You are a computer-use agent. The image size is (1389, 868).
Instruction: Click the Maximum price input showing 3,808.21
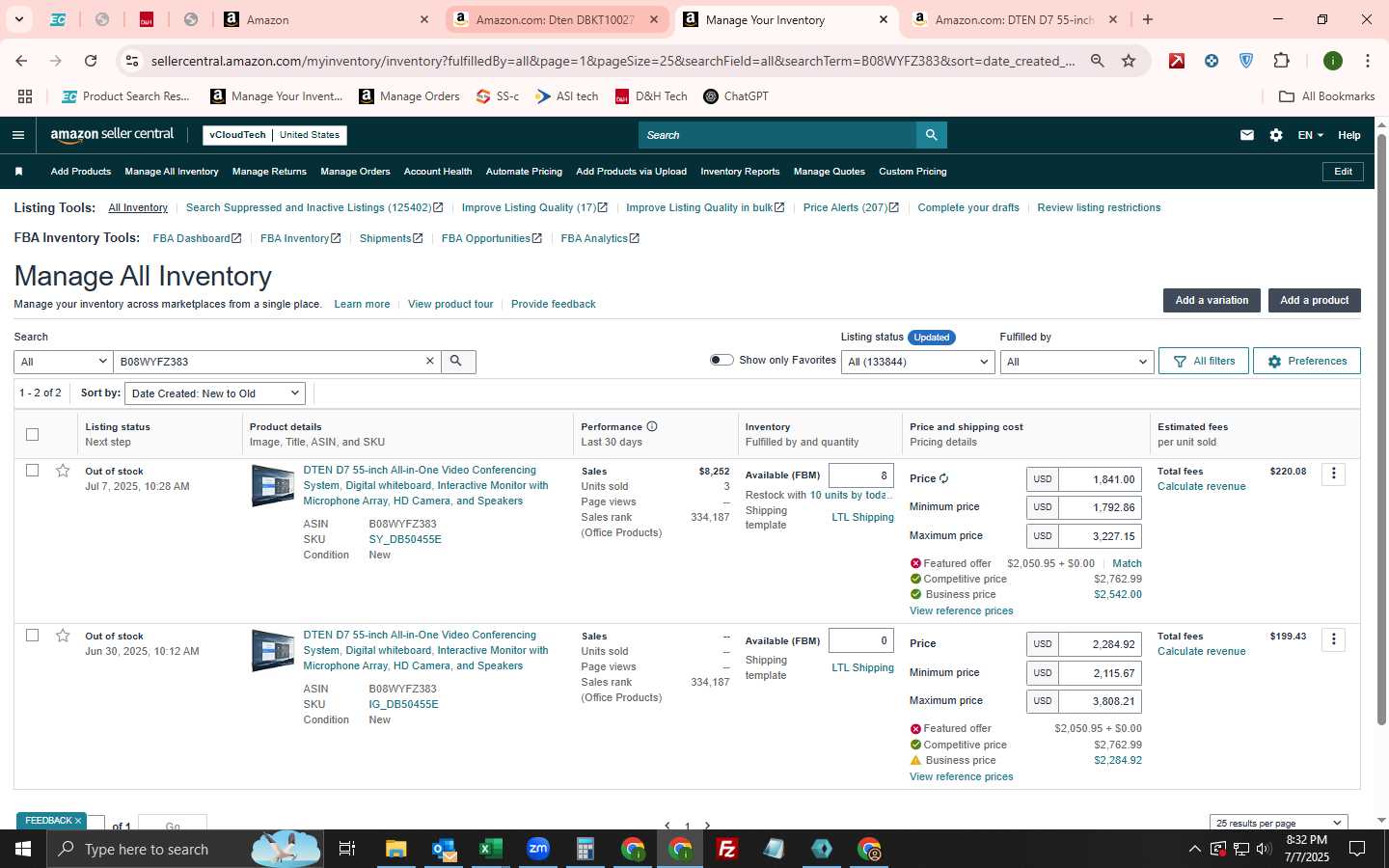(1100, 701)
